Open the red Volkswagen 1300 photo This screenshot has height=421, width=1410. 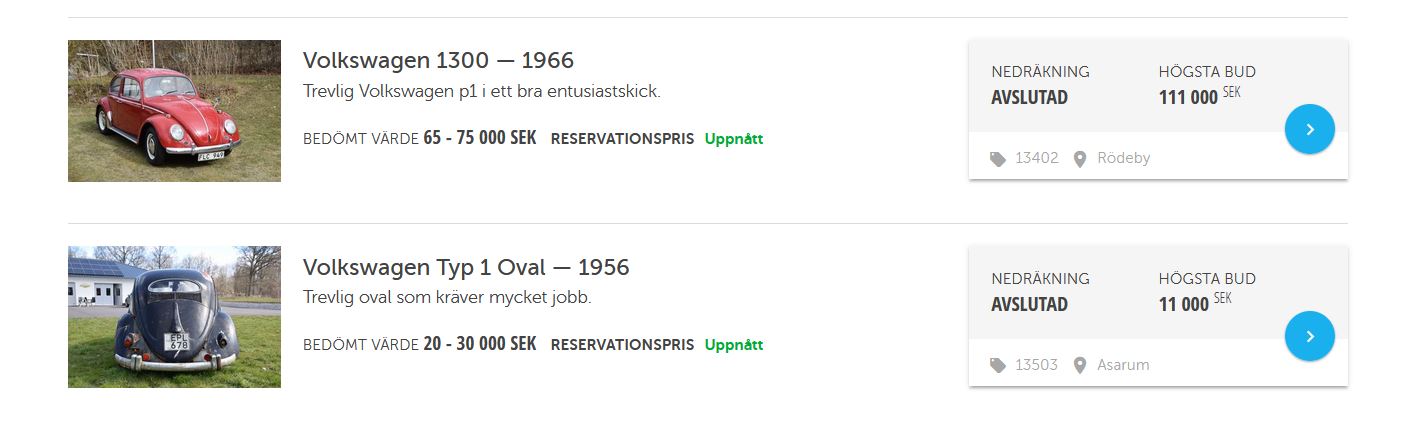[x=174, y=111]
